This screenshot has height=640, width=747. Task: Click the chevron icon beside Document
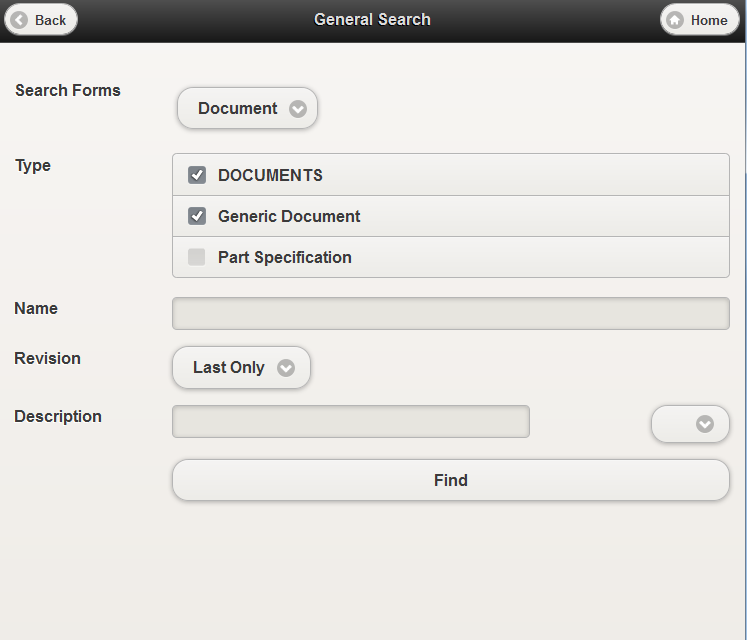(297, 109)
